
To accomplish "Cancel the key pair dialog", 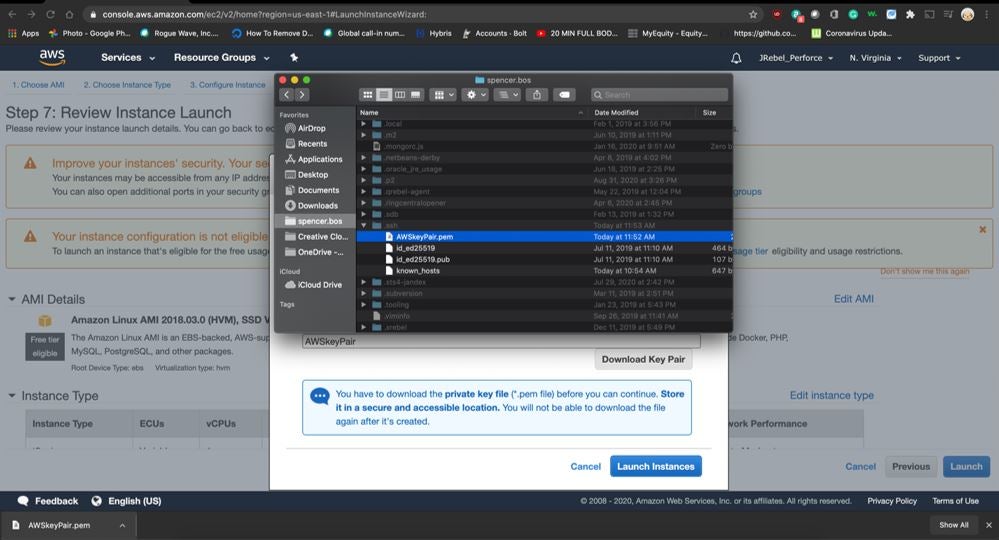I will pos(586,466).
